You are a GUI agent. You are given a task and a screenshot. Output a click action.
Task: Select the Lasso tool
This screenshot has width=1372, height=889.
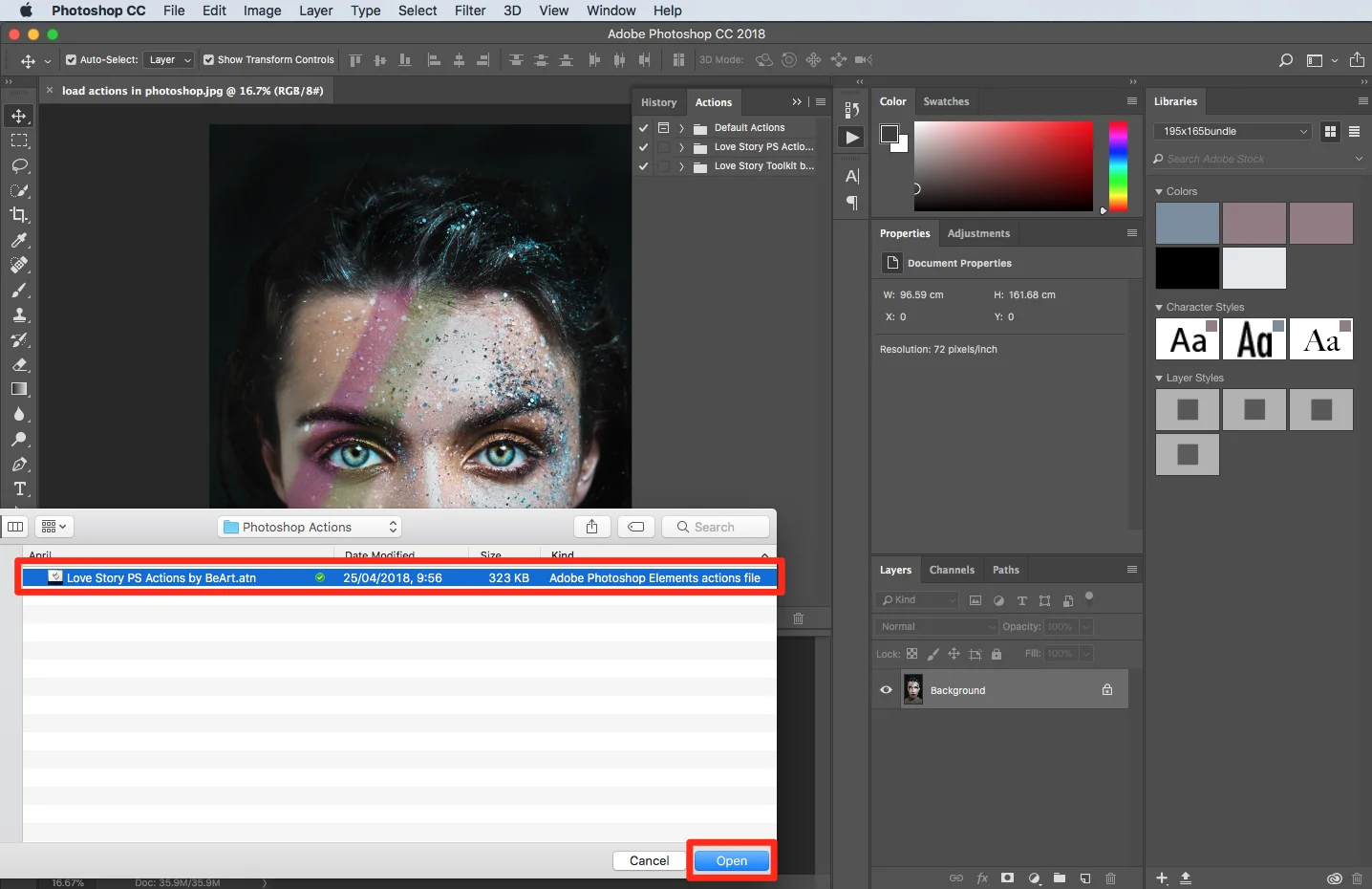click(x=19, y=165)
